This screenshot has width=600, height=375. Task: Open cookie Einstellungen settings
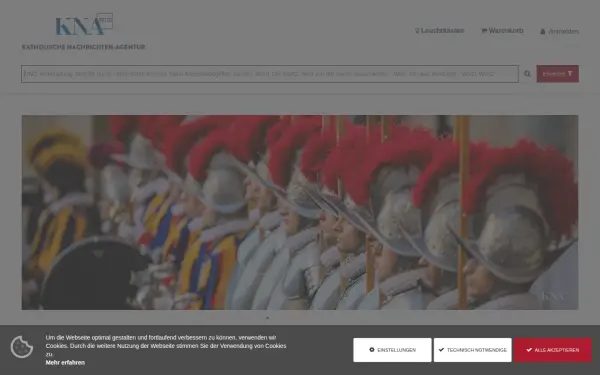(x=392, y=350)
